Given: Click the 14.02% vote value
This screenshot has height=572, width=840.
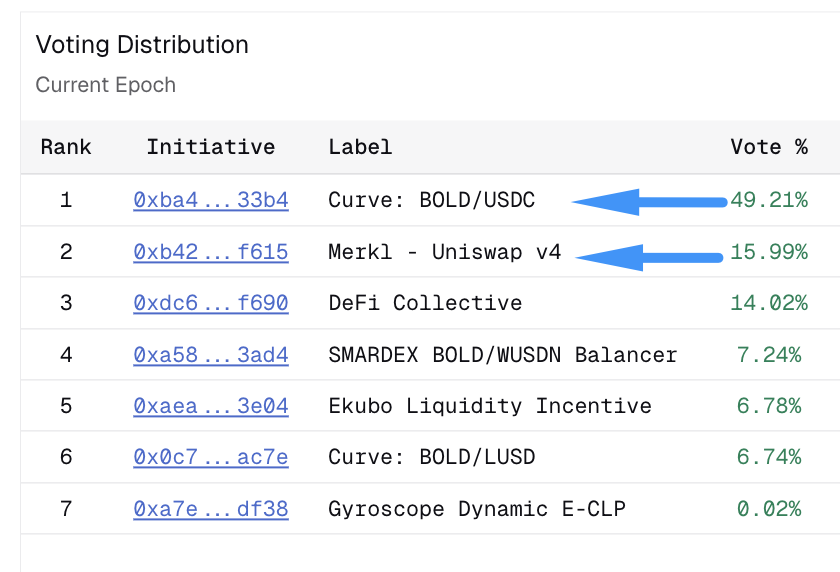Looking at the screenshot, I should [769, 303].
